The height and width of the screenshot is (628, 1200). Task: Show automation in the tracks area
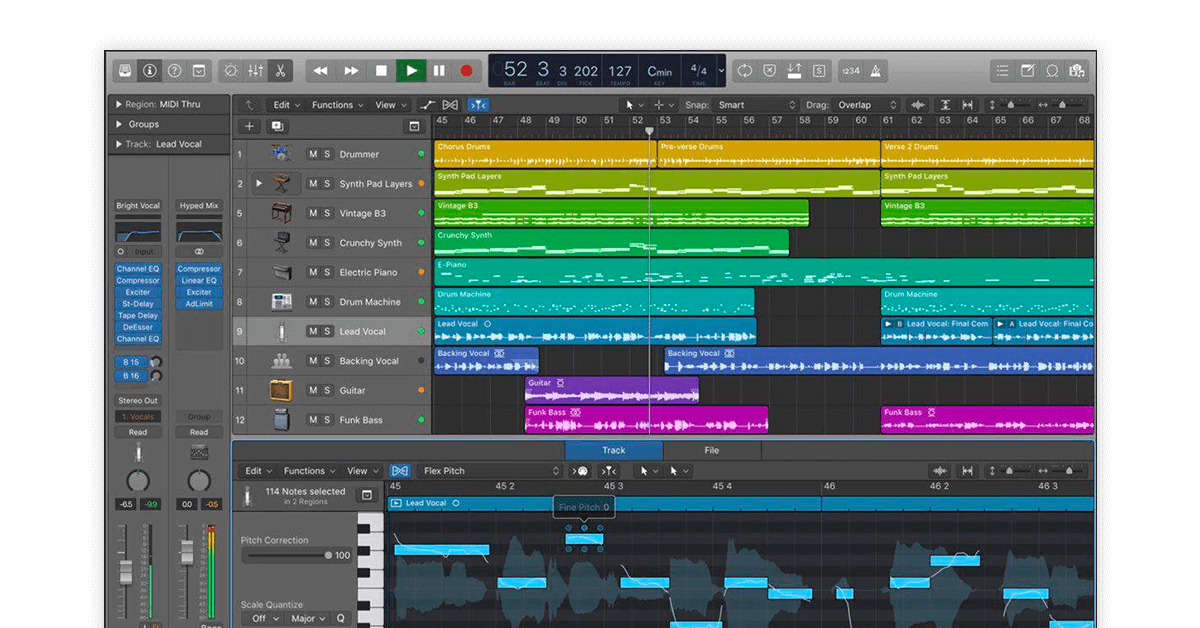[428, 105]
